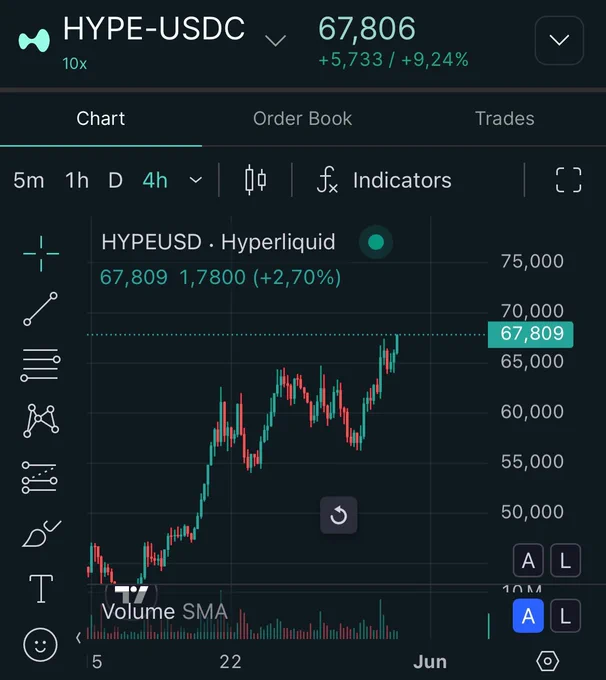Screen dimensions: 606x680
Task: Open the emoji sticker tool
Action: point(40,645)
